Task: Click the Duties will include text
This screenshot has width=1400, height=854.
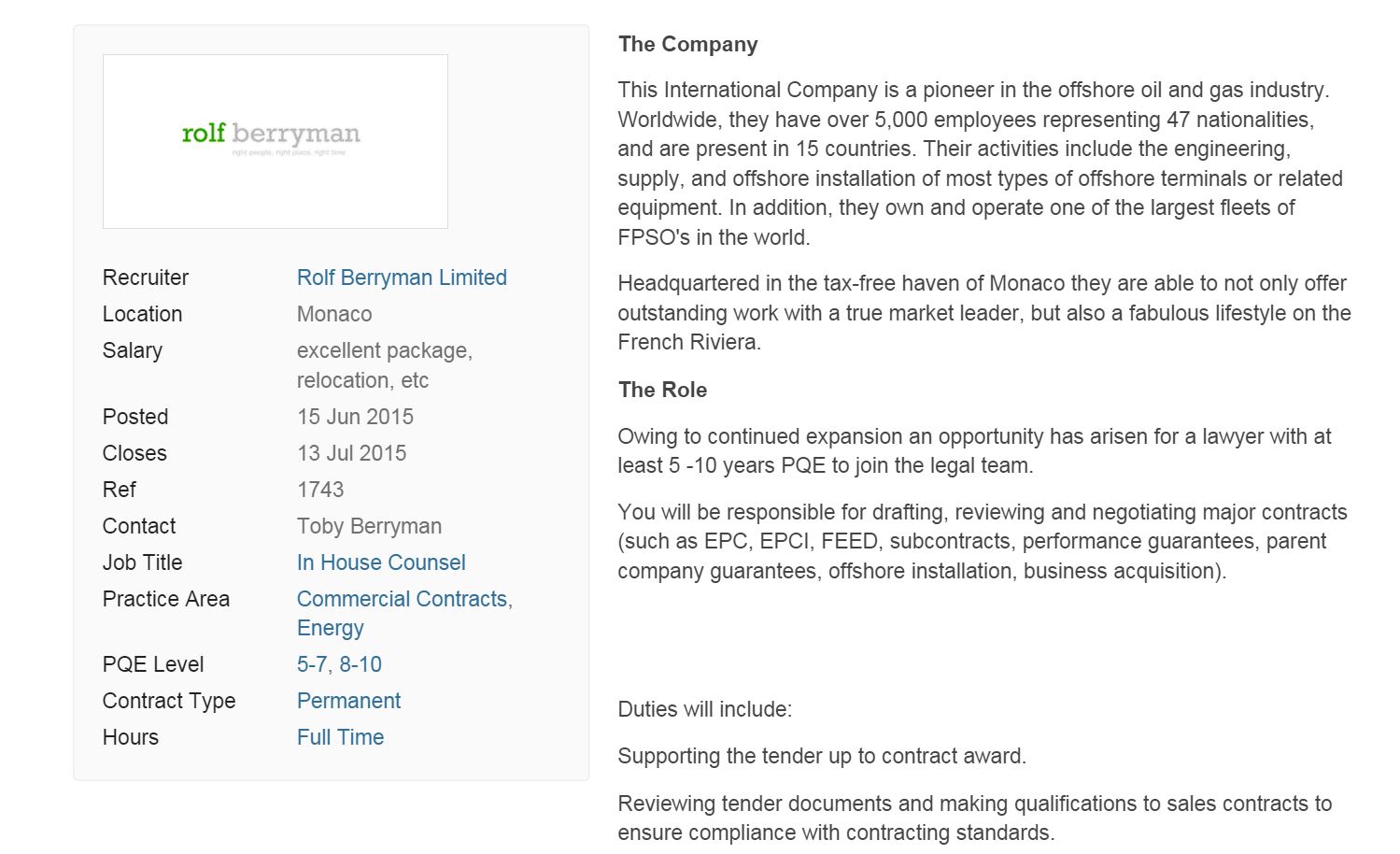Action: pyautogui.click(x=705, y=709)
